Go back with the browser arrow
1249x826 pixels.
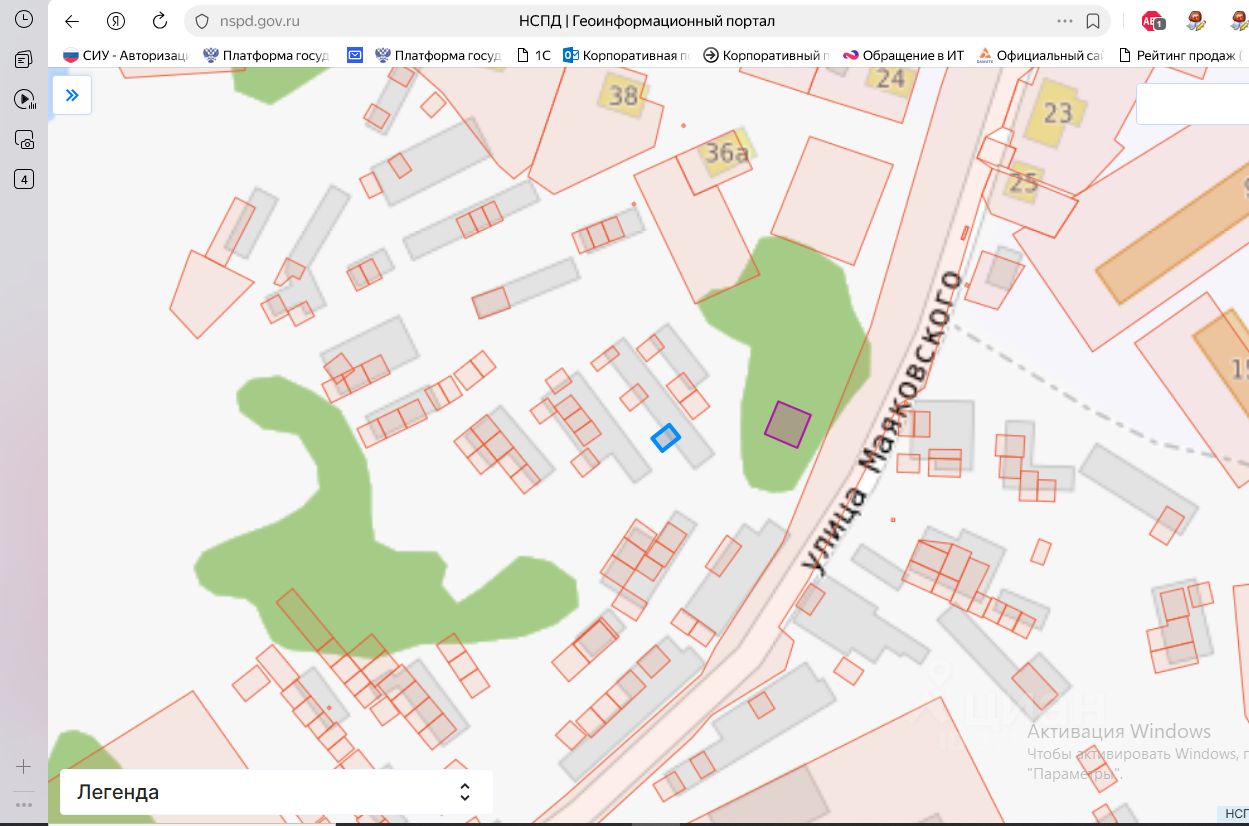point(72,21)
